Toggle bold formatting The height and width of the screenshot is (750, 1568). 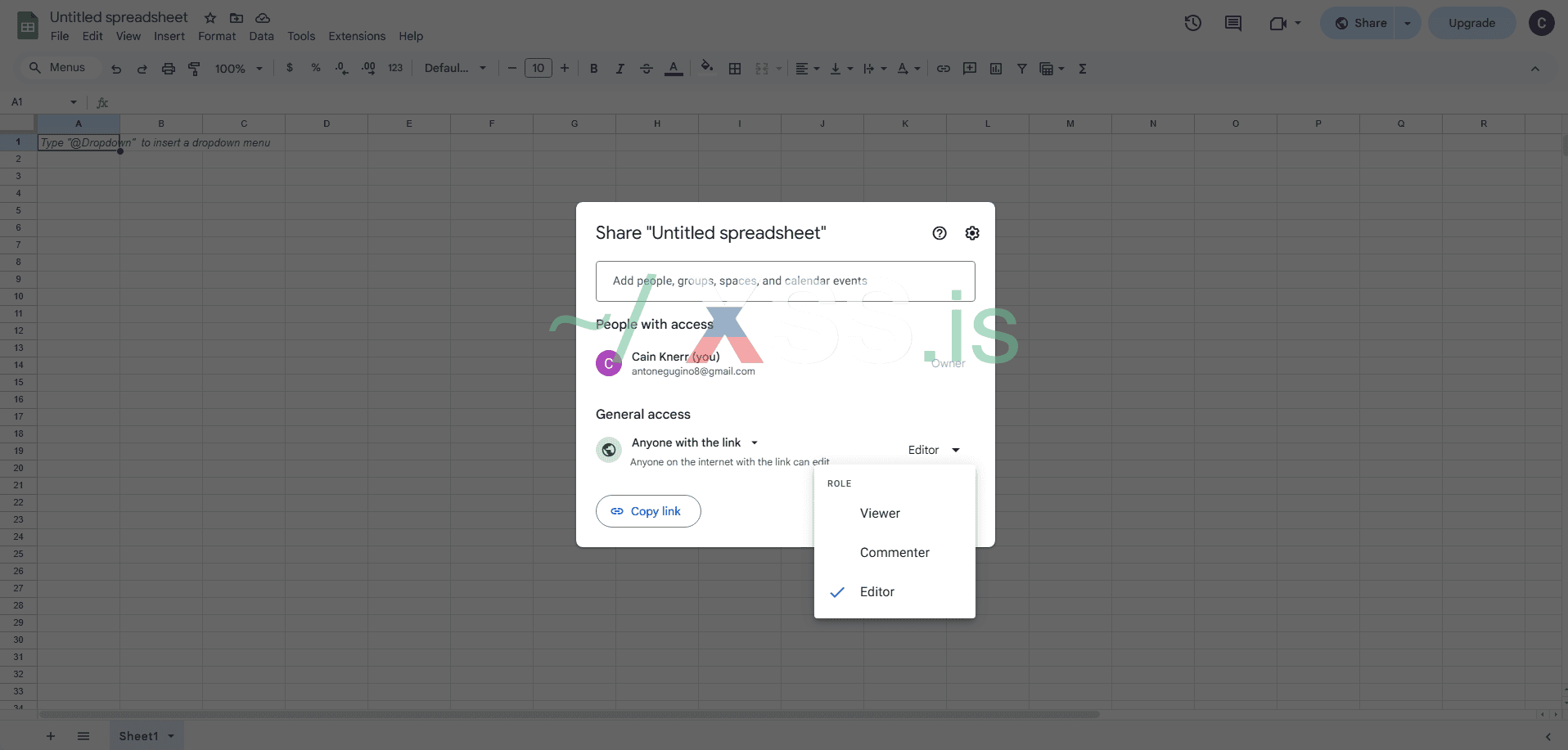pyautogui.click(x=594, y=69)
